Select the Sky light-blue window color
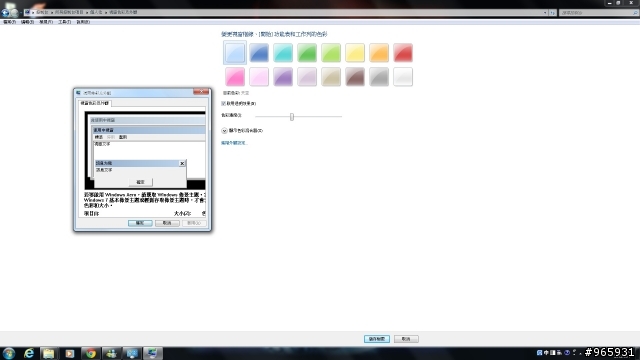The image size is (640, 360). [x=235, y=53]
